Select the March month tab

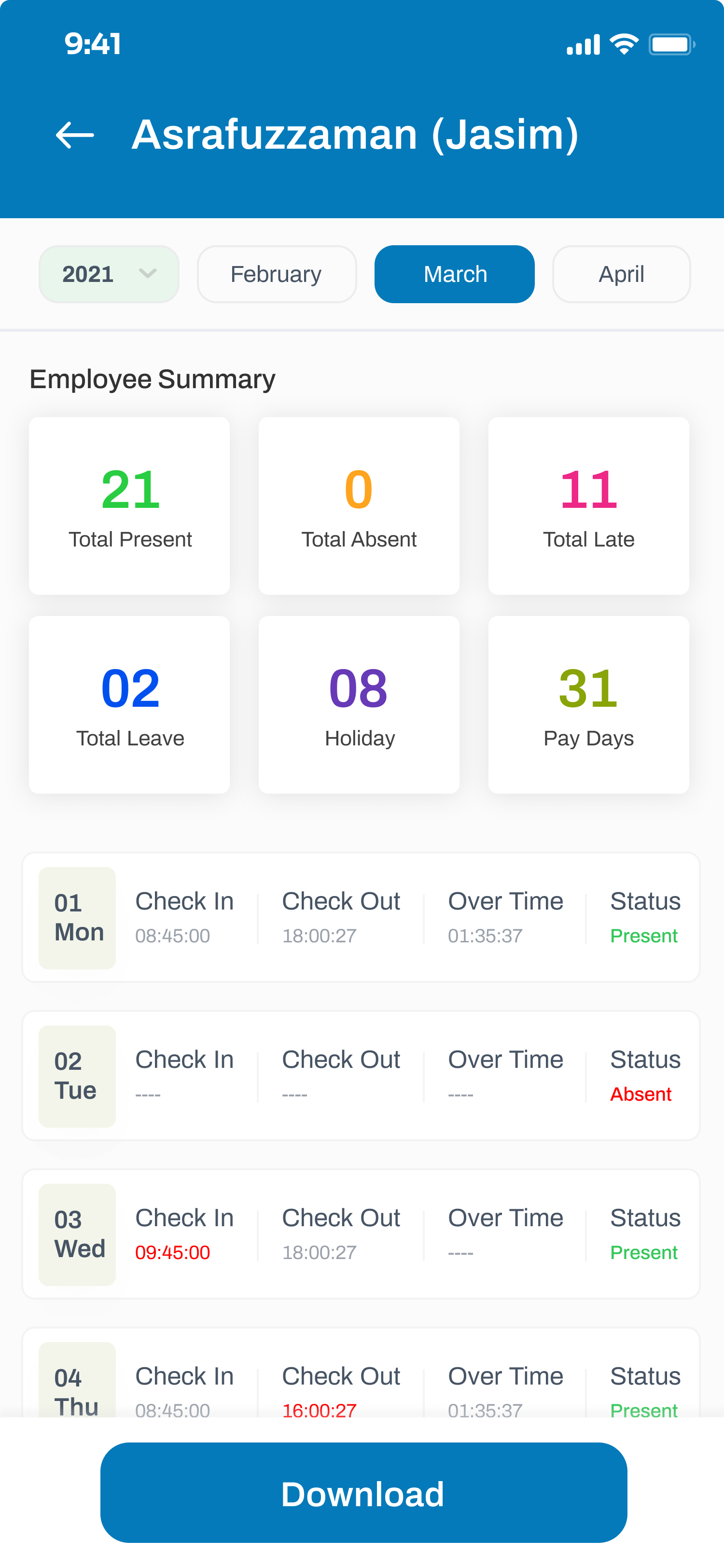coord(455,274)
